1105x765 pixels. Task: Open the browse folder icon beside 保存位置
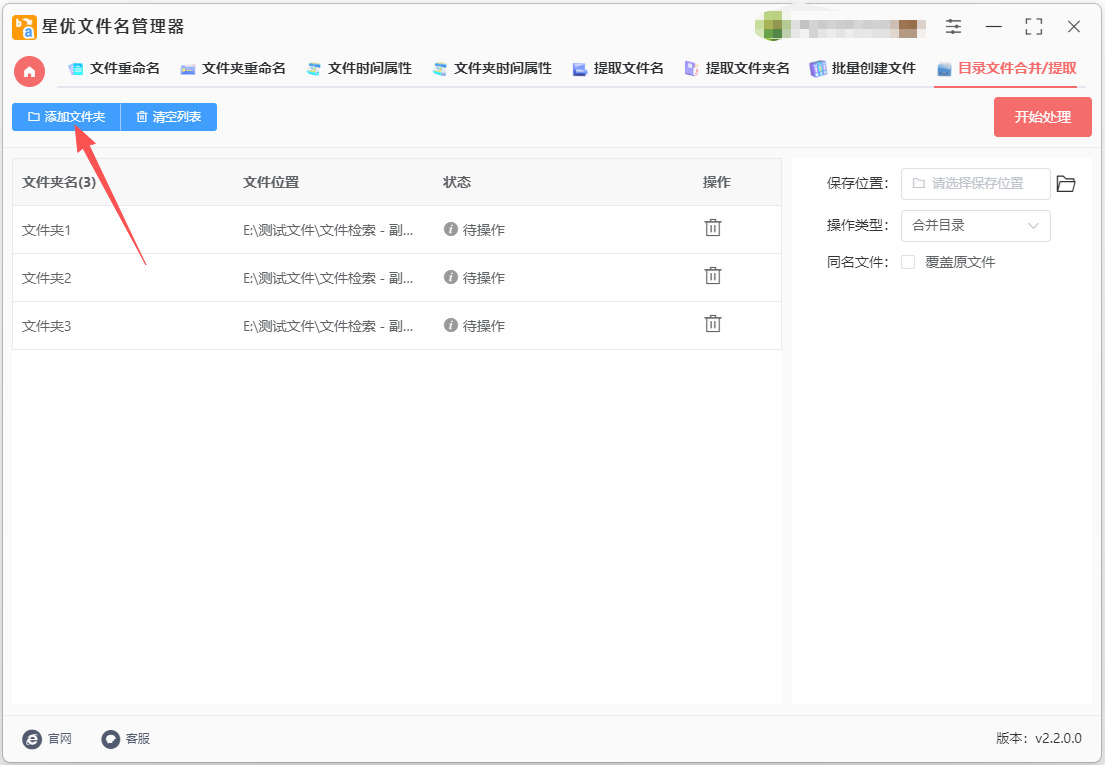pyautogui.click(x=1066, y=184)
